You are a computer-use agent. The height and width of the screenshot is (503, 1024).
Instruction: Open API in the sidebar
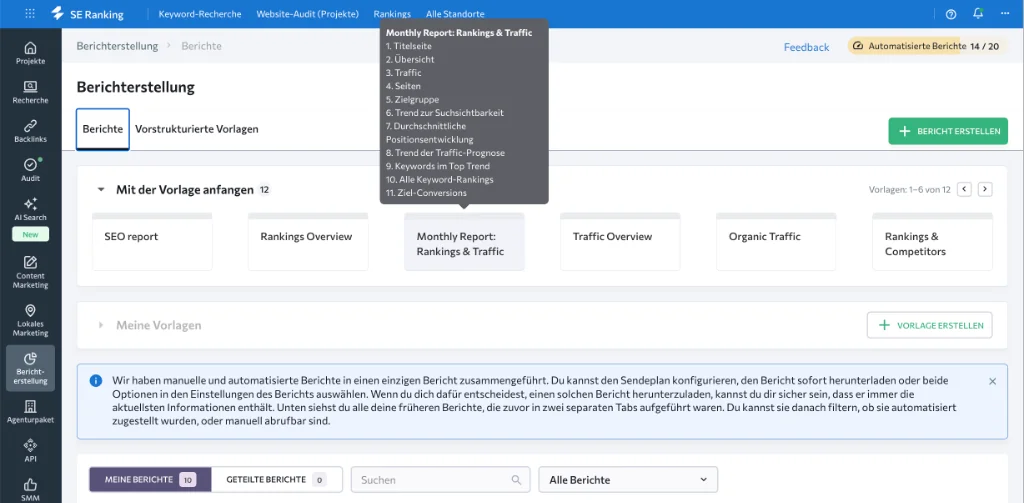click(31, 450)
